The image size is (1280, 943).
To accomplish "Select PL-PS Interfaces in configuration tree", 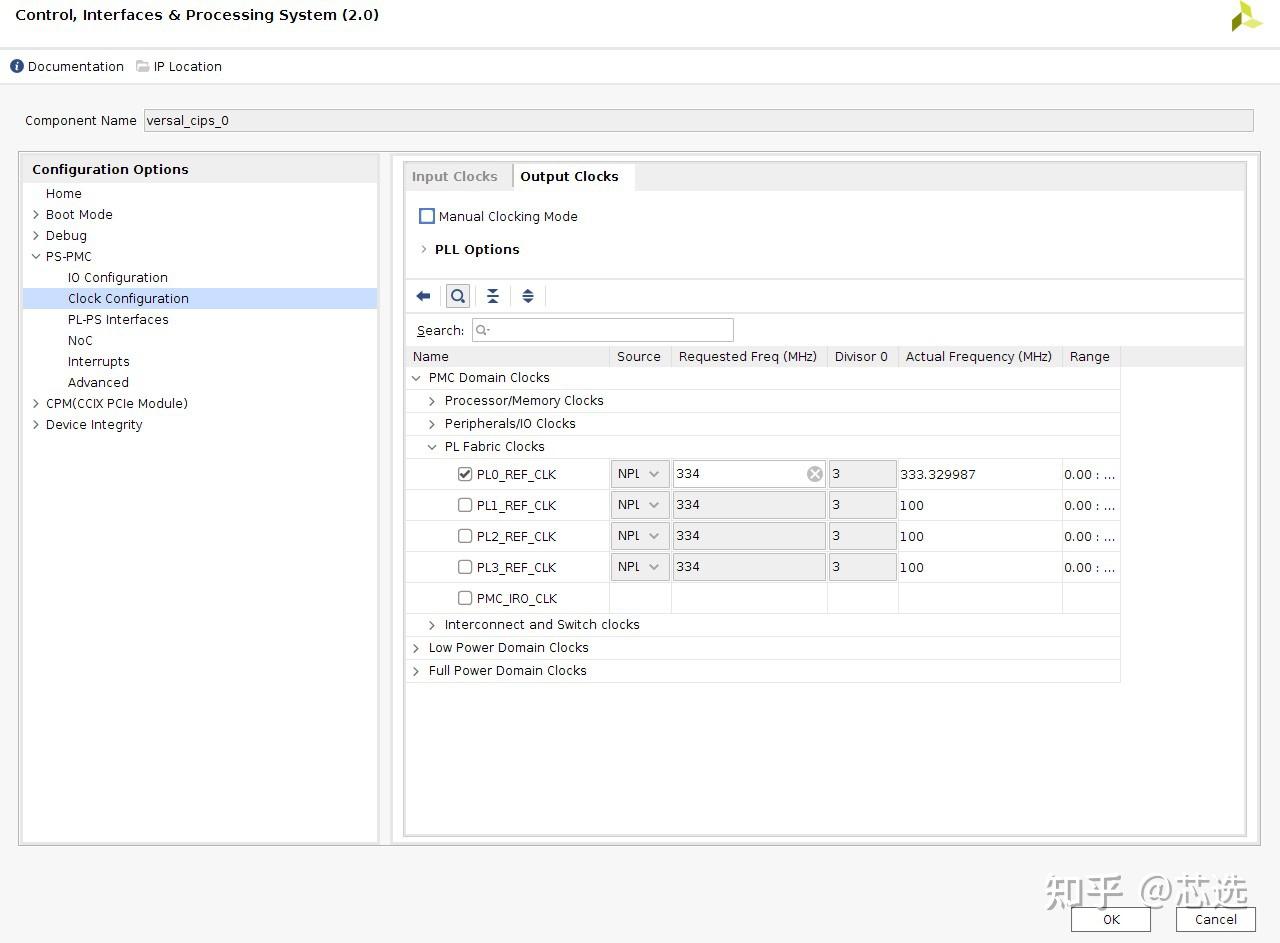I will pyautogui.click(x=118, y=320).
